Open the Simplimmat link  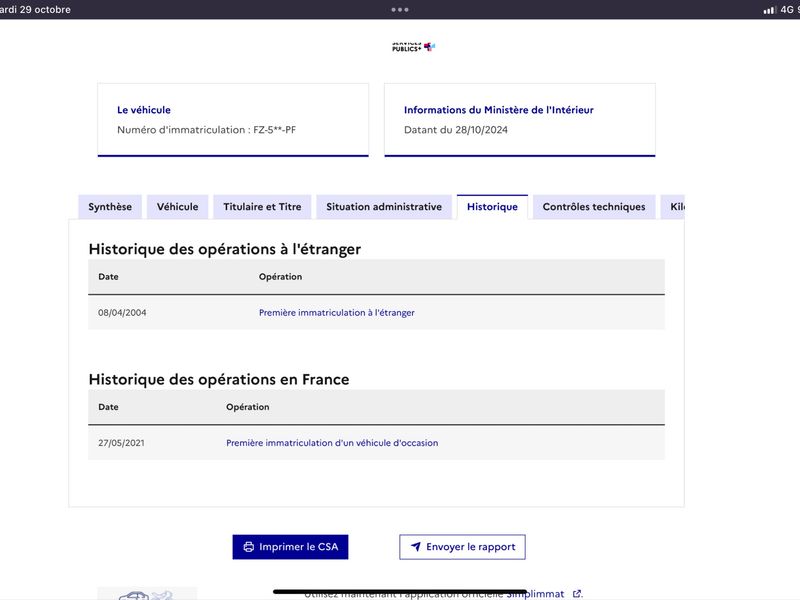click(x=535, y=594)
